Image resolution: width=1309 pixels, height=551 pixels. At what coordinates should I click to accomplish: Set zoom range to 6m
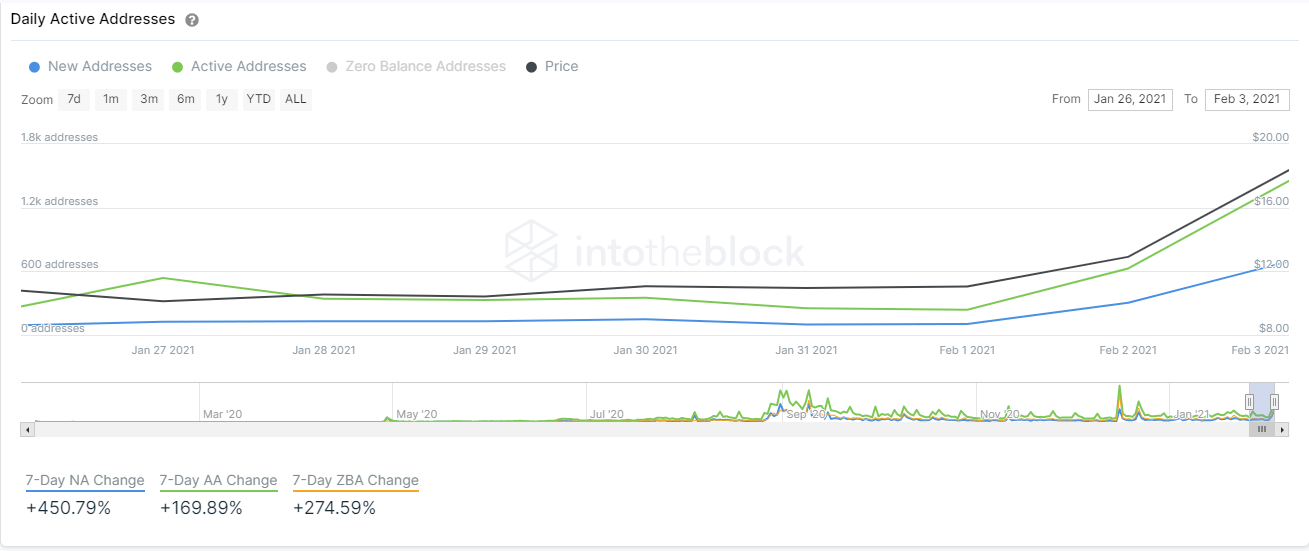[186, 99]
